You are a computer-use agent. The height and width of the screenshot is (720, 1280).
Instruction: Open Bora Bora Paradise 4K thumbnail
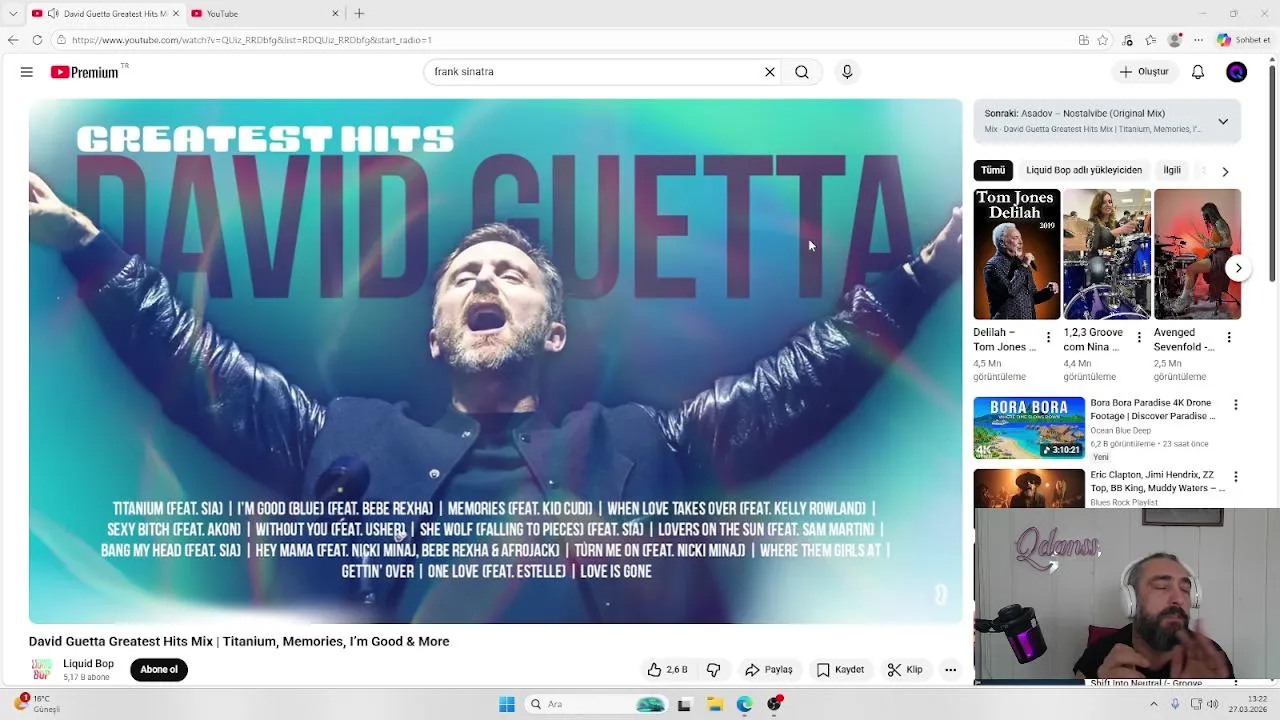(1029, 428)
